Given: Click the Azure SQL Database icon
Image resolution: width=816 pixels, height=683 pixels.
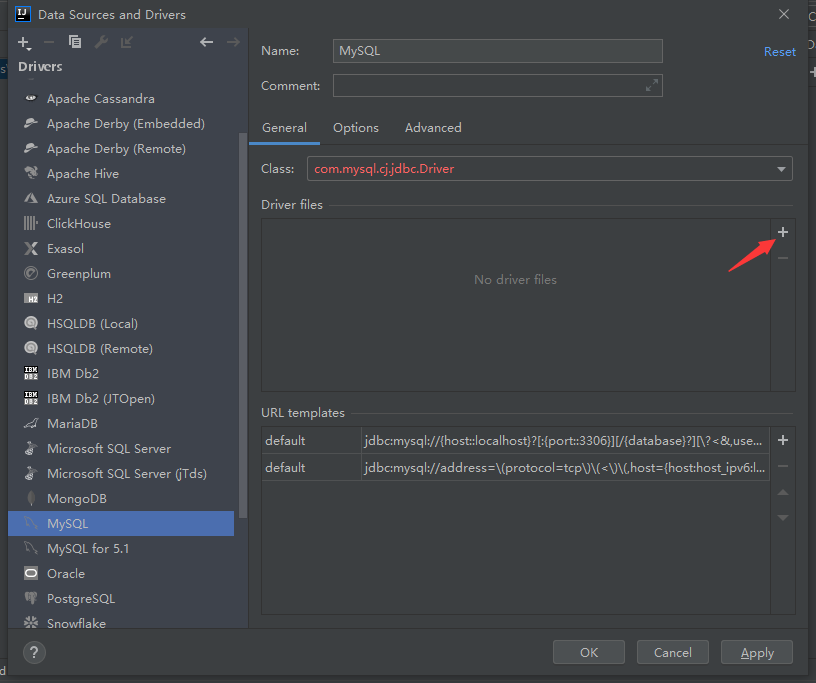Looking at the screenshot, I should tap(31, 198).
